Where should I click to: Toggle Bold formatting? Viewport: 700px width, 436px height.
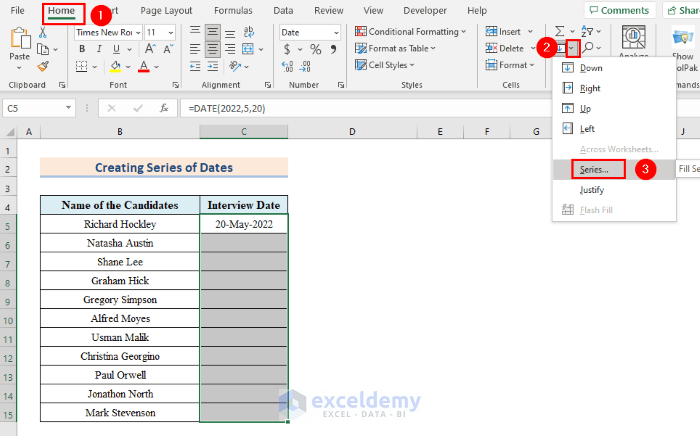pos(82,49)
